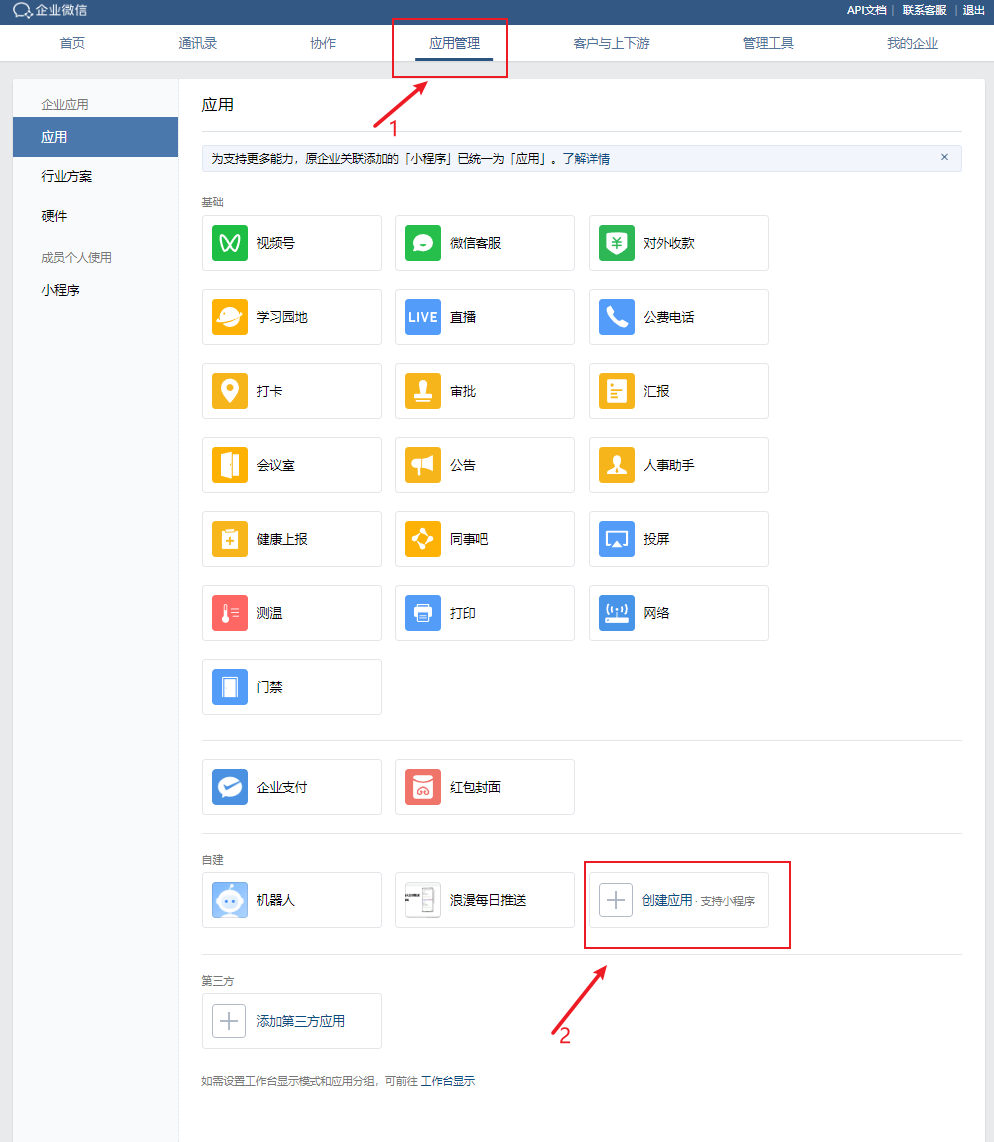Click 退出 to log out
The width and height of the screenshot is (994, 1142).
(974, 10)
